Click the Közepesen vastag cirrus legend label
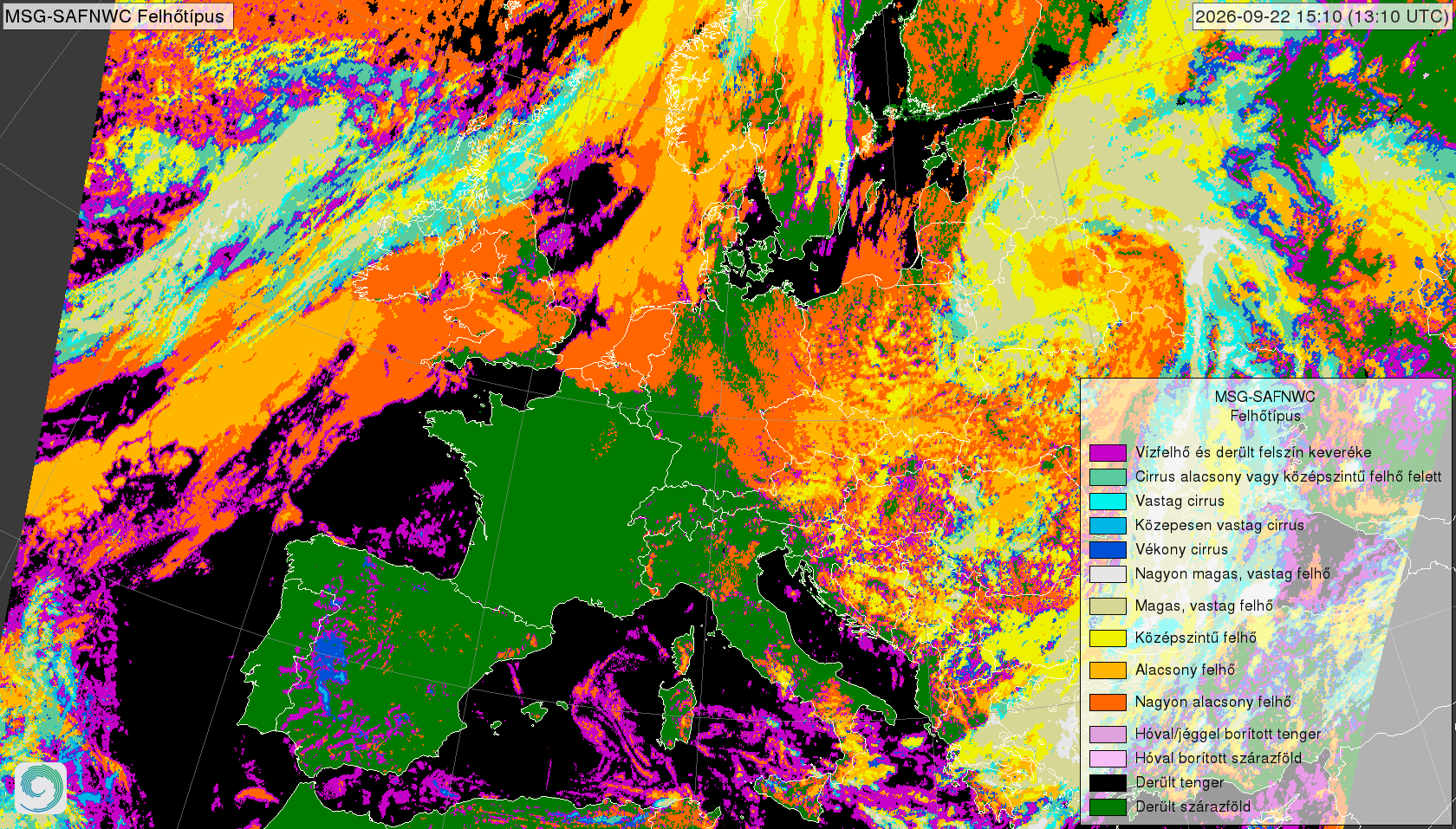 pyautogui.click(x=1219, y=525)
